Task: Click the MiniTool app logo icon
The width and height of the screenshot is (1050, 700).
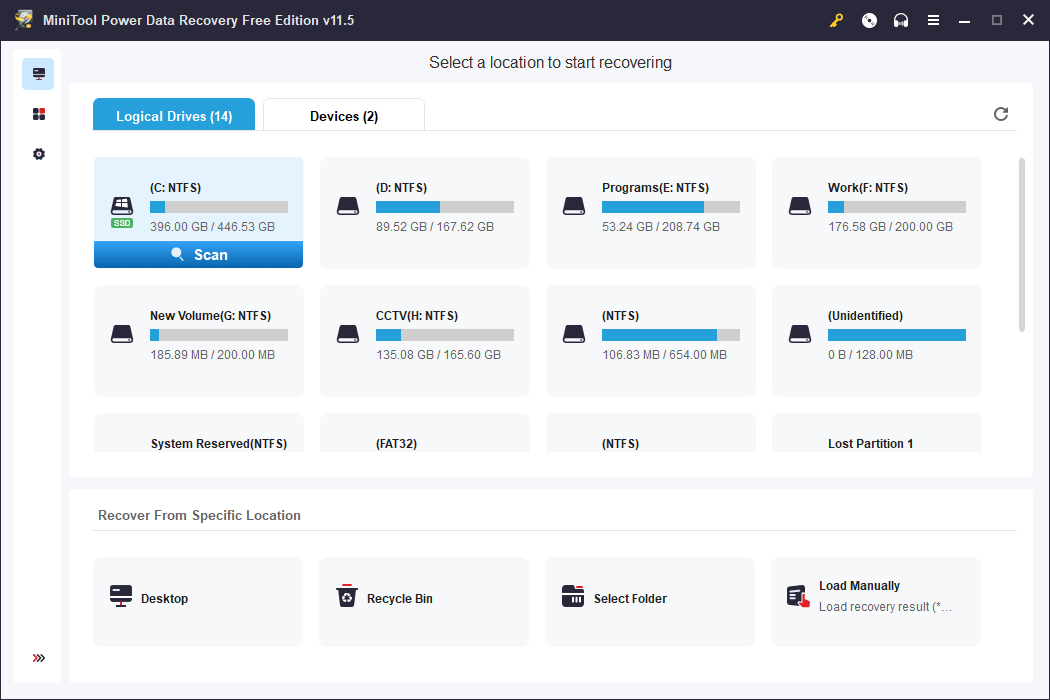Action: [x=24, y=19]
